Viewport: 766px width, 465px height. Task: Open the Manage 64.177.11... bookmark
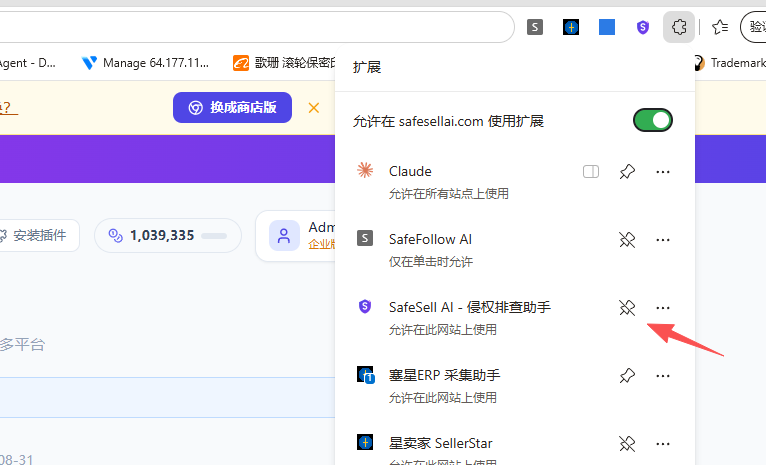tap(146, 63)
